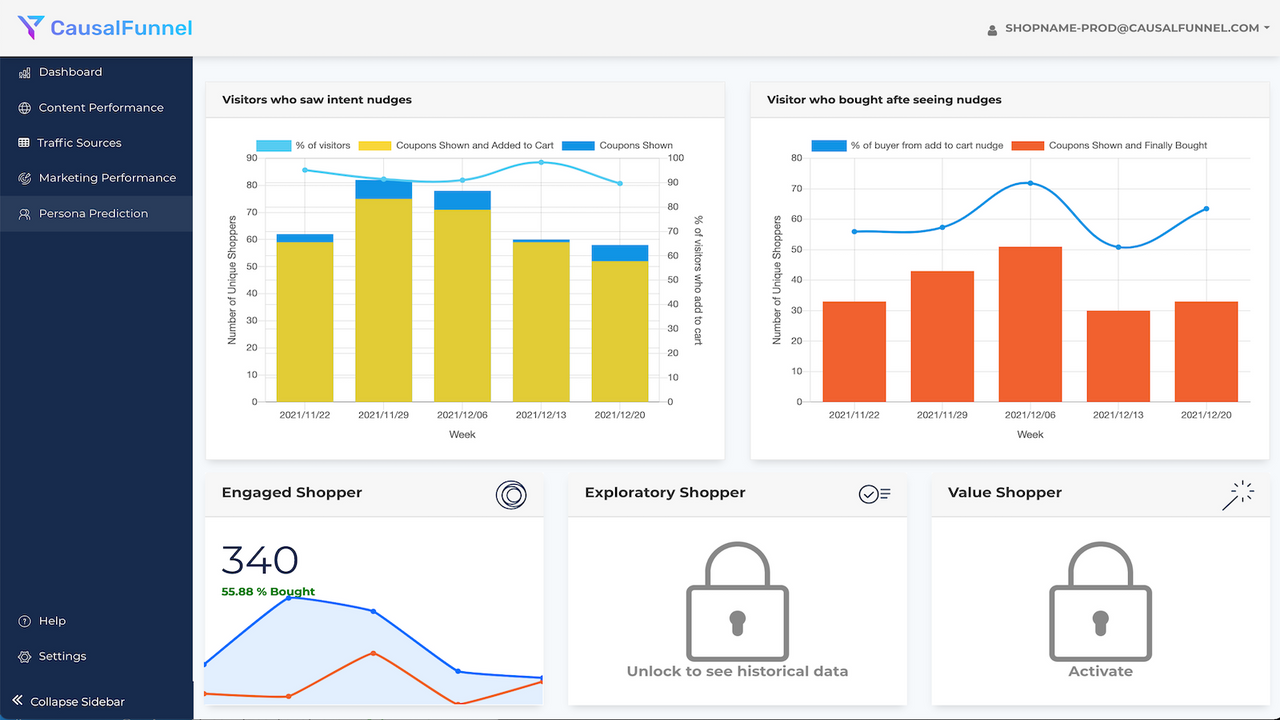Click the Traffic Sources table icon
The image size is (1280, 720).
click(24, 143)
